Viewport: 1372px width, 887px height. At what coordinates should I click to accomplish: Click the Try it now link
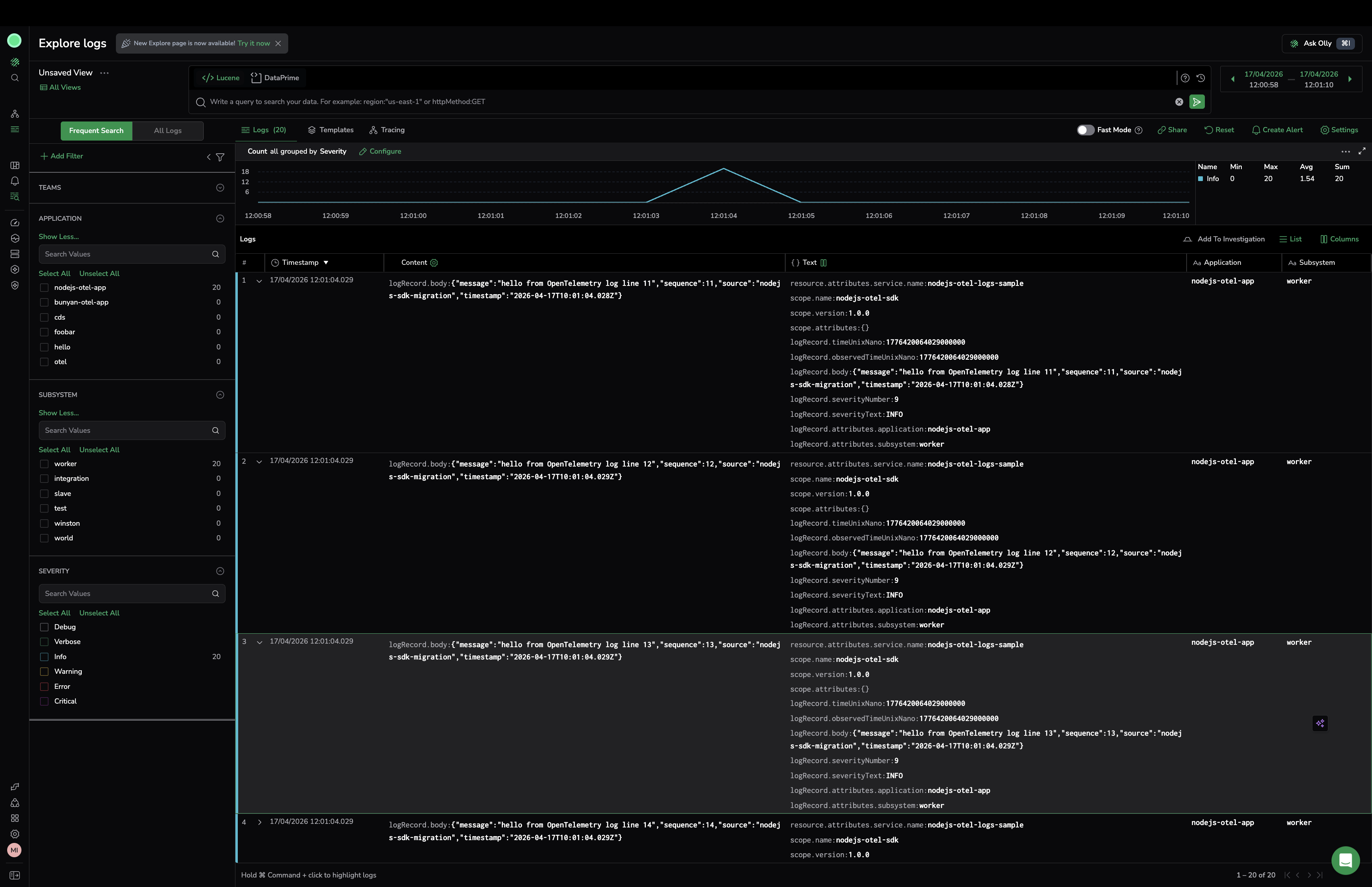click(253, 43)
